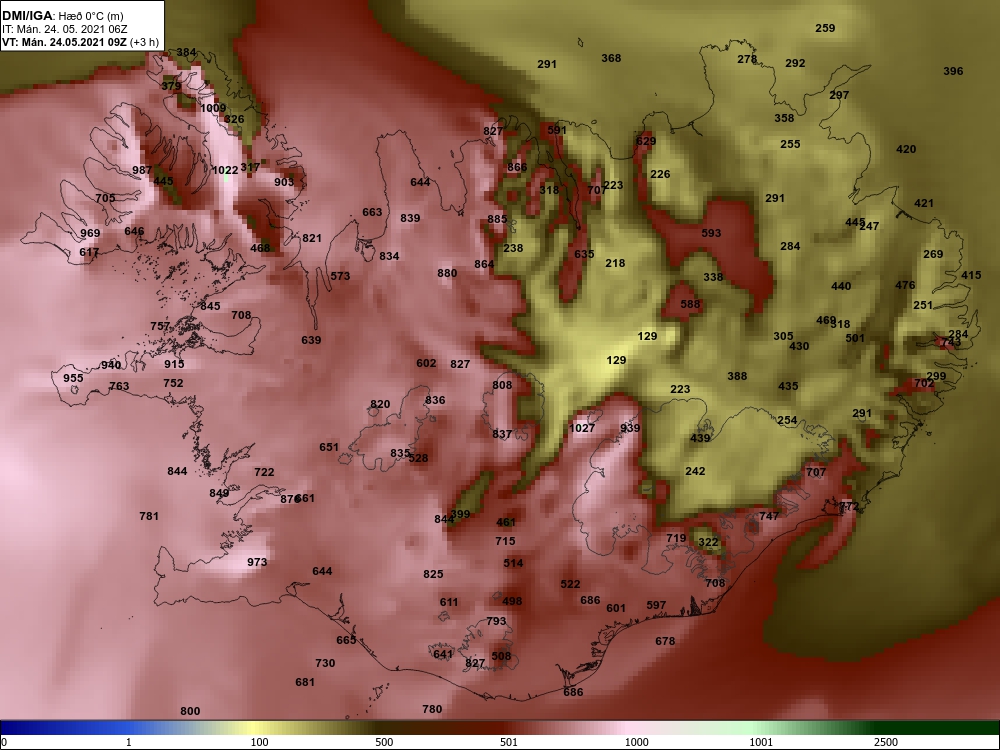1000x750 pixels.
Task: Click the 969 map value
Action: tap(90, 233)
